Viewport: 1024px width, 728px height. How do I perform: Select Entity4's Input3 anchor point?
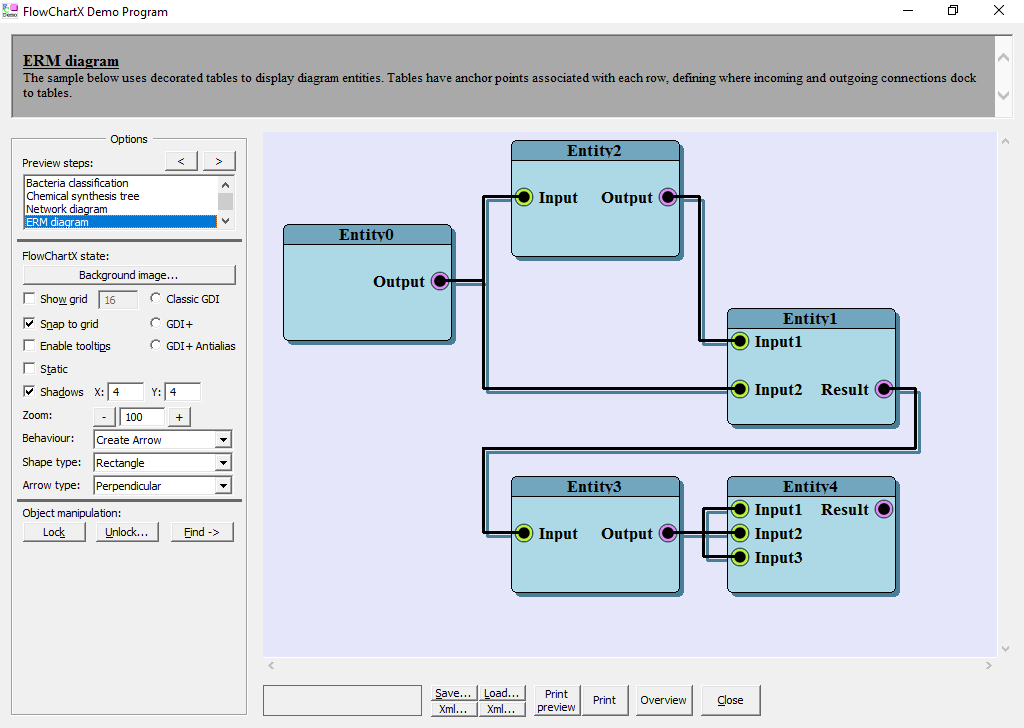[739, 558]
